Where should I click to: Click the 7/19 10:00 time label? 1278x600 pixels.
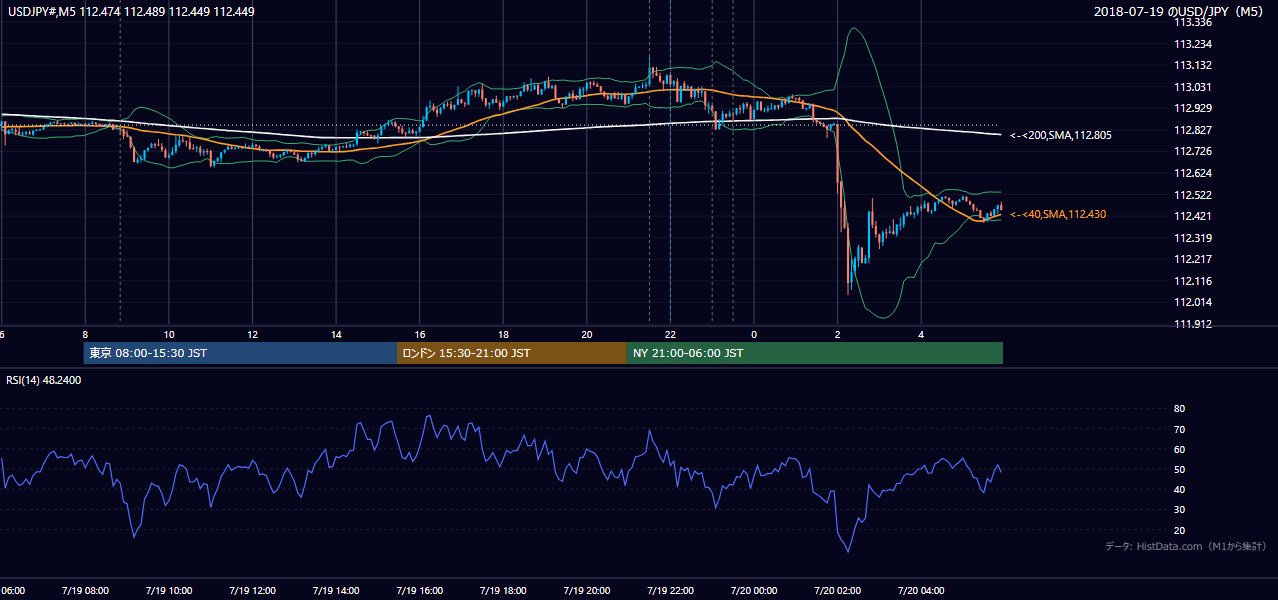click(168, 591)
